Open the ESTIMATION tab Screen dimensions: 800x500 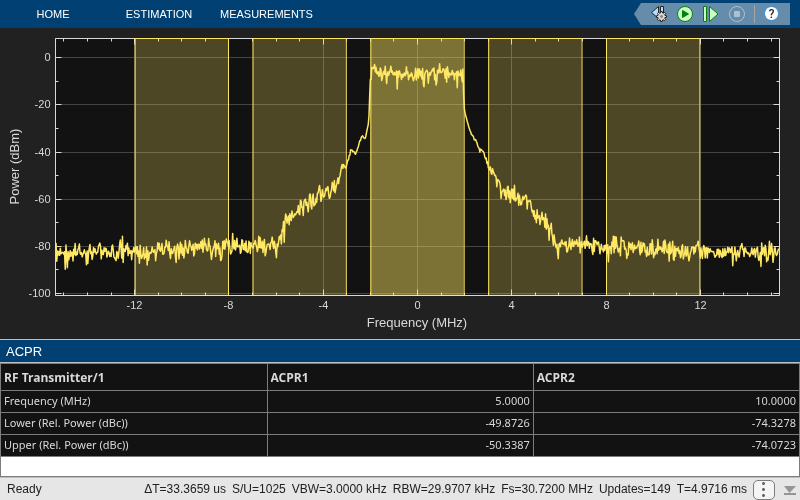point(159,14)
